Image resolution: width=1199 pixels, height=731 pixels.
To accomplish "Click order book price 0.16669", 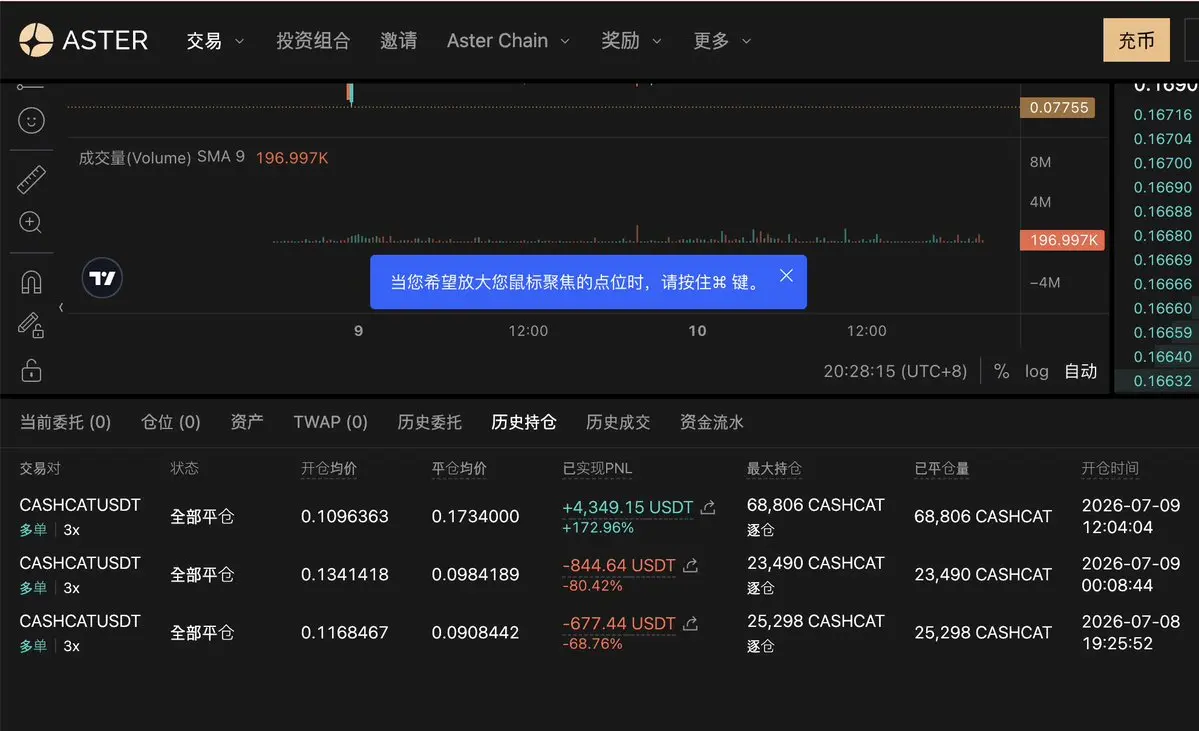I will (1162, 260).
